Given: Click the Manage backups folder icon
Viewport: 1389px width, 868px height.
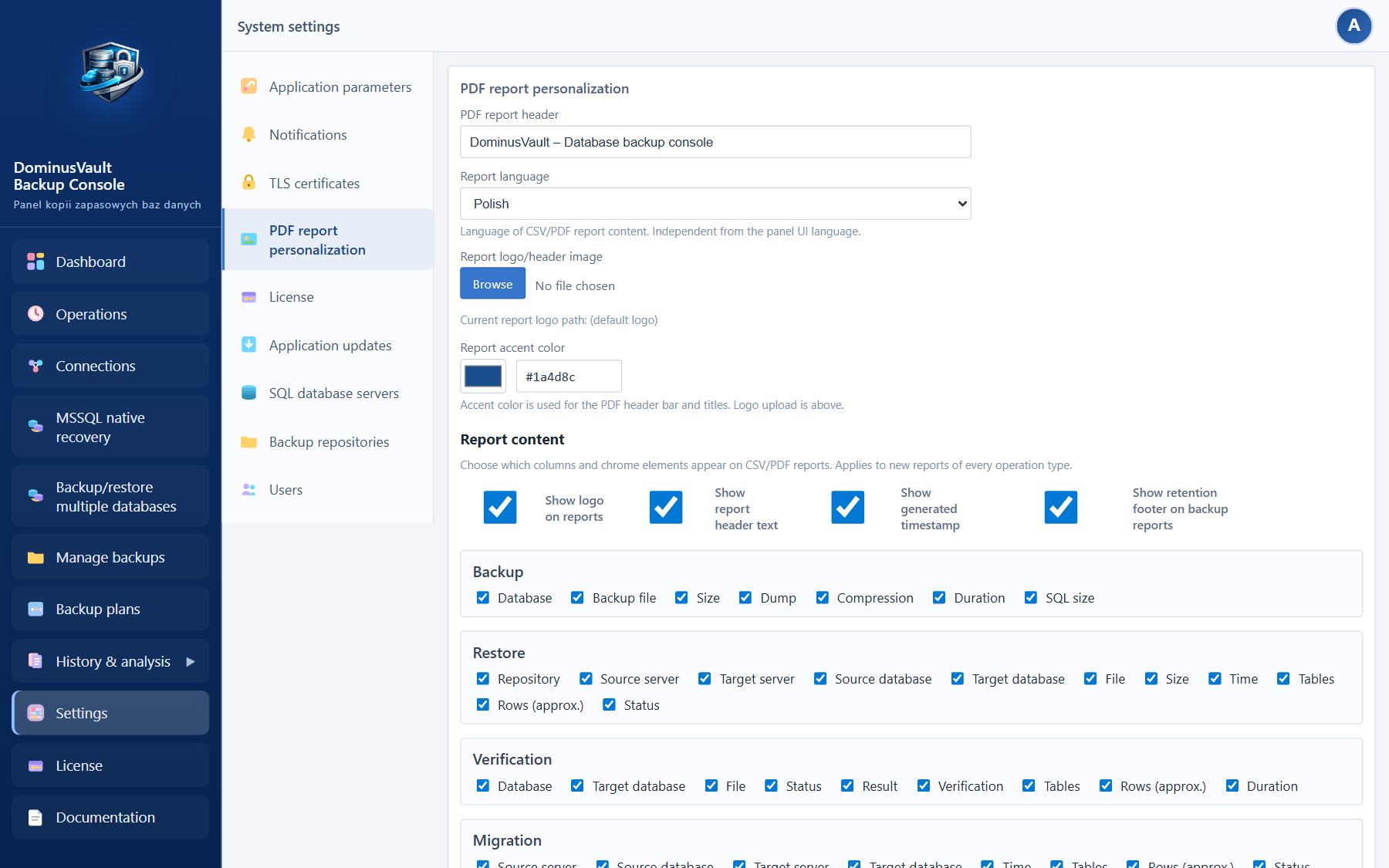Looking at the screenshot, I should point(35,557).
